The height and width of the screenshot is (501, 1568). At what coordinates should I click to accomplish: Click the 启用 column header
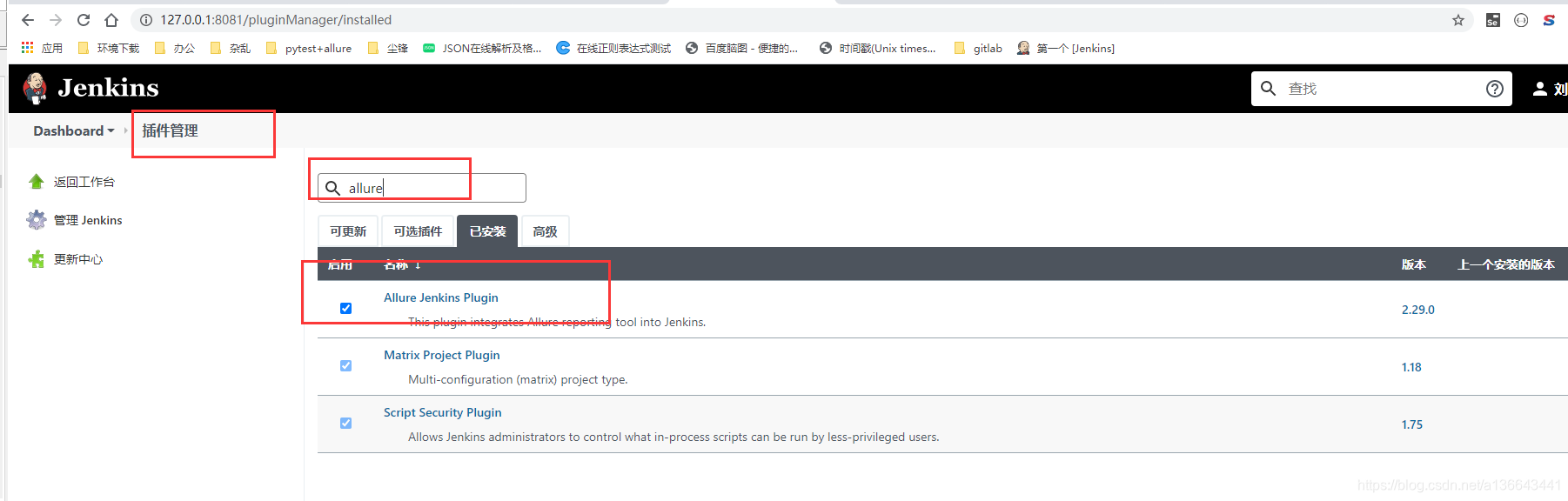pos(340,264)
